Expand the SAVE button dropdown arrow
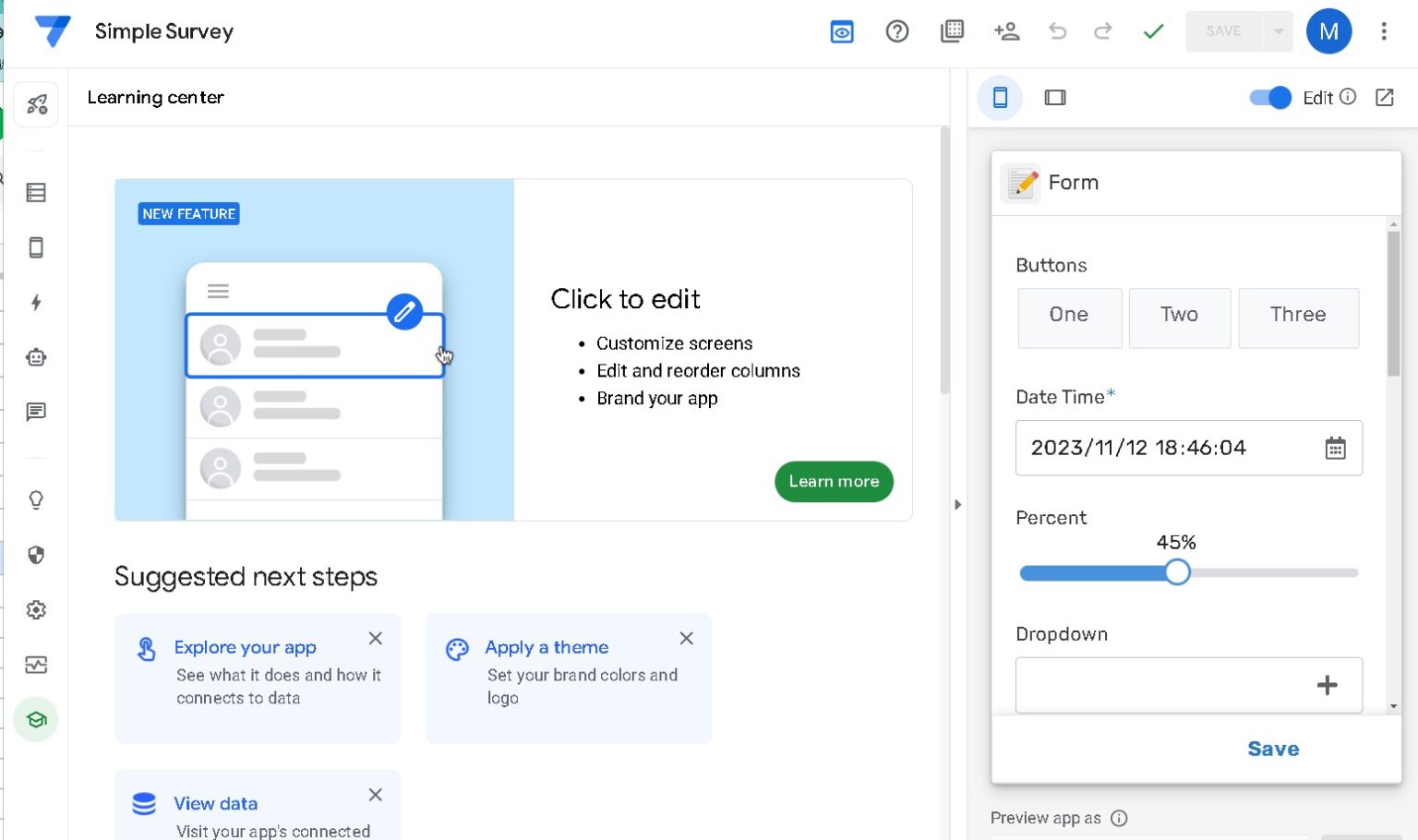 tap(1279, 31)
